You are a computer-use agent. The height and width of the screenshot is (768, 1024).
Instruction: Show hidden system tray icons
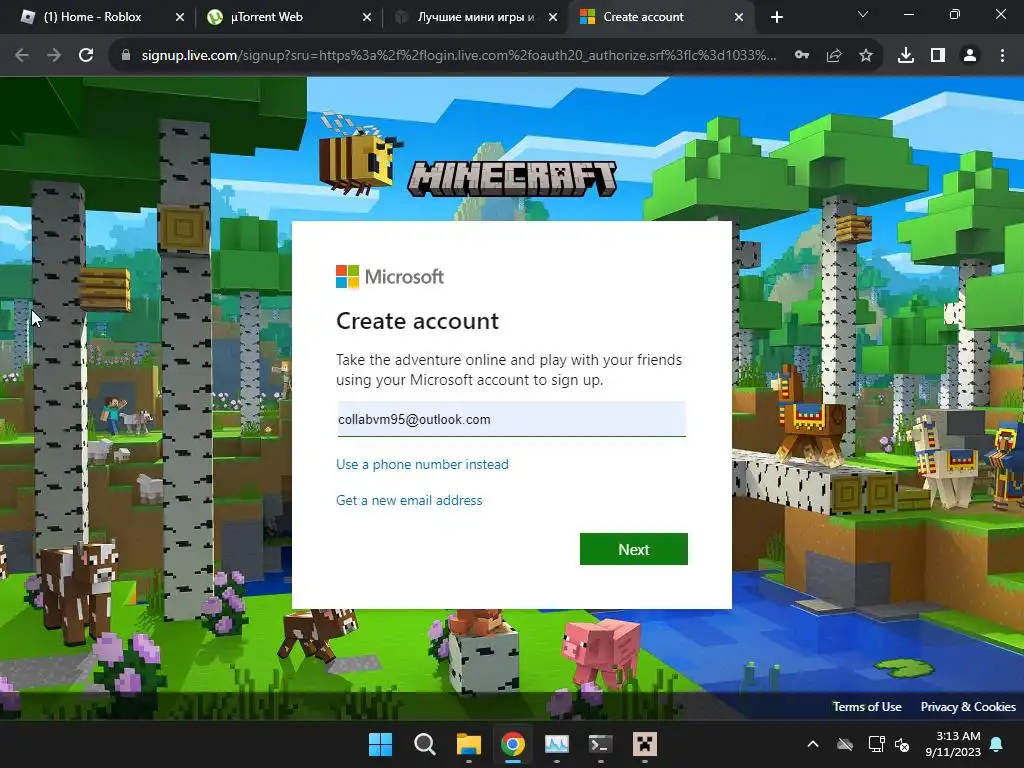813,744
